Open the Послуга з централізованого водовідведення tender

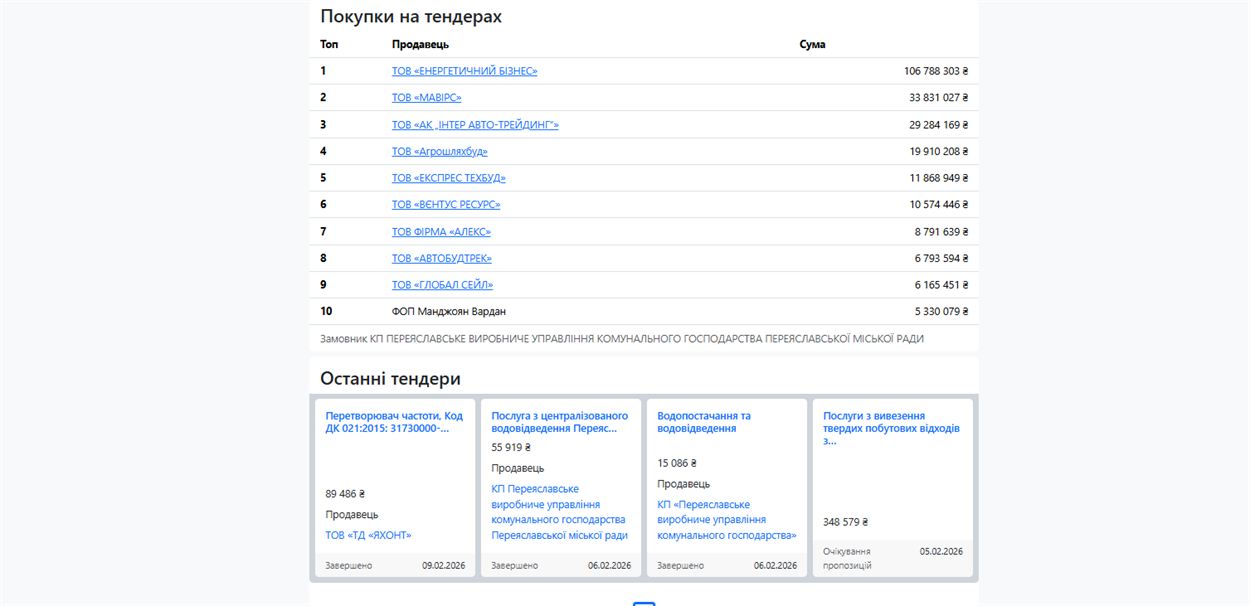[559, 422]
